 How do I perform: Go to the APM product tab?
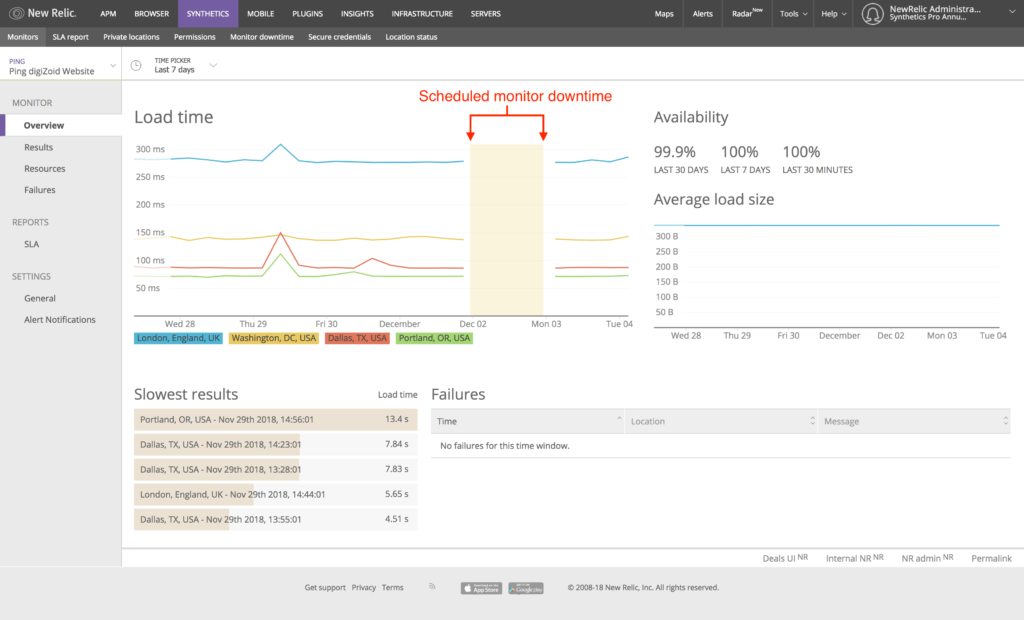pyautogui.click(x=108, y=14)
